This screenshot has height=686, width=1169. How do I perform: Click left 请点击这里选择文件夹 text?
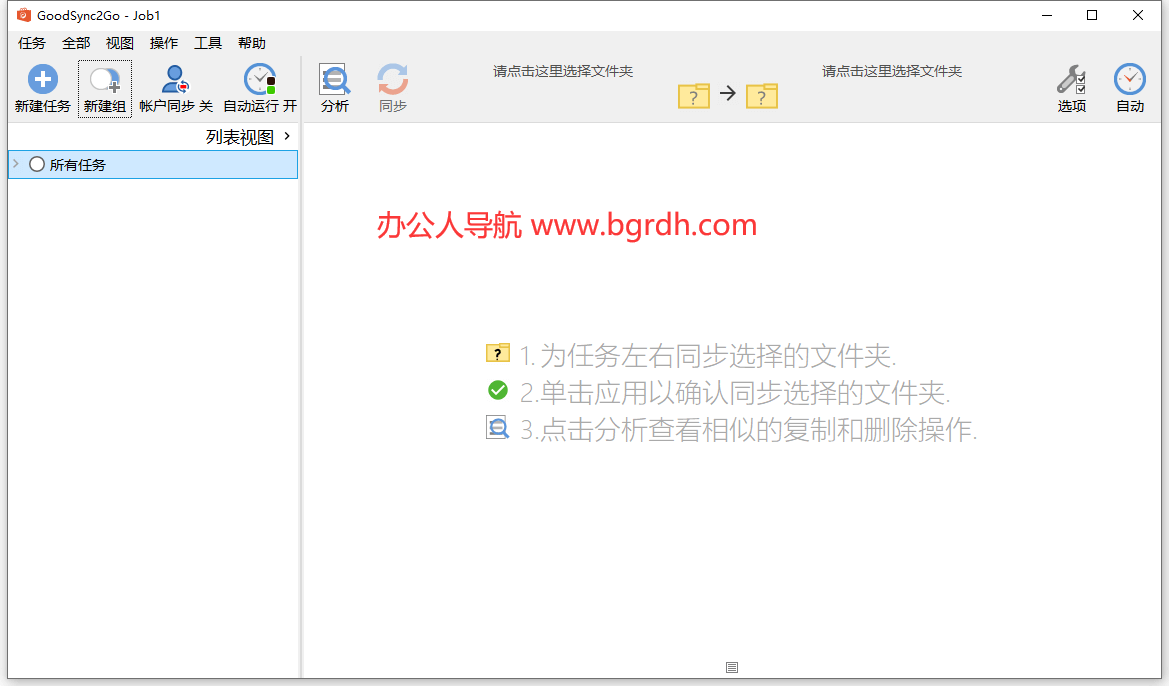[x=562, y=71]
